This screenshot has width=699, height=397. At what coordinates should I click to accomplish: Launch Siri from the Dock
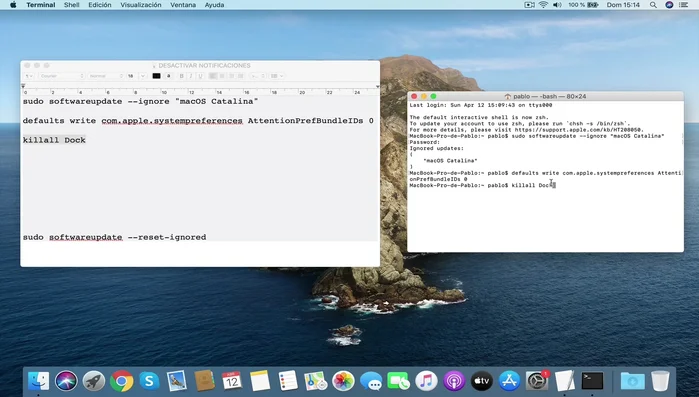(x=66, y=381)
